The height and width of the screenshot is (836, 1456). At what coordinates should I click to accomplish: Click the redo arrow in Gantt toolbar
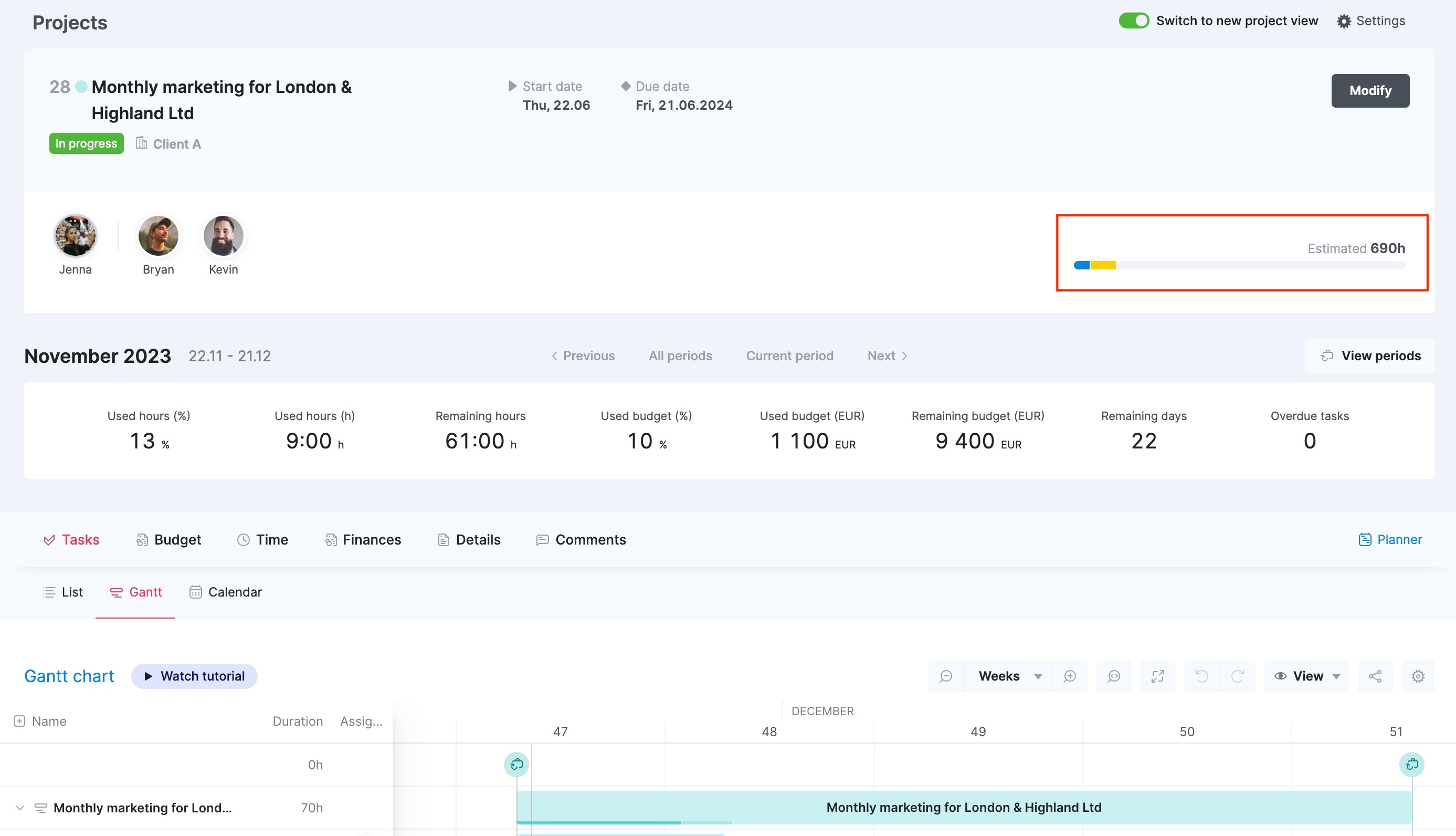pyautogui.click(x=1238, y=676)
